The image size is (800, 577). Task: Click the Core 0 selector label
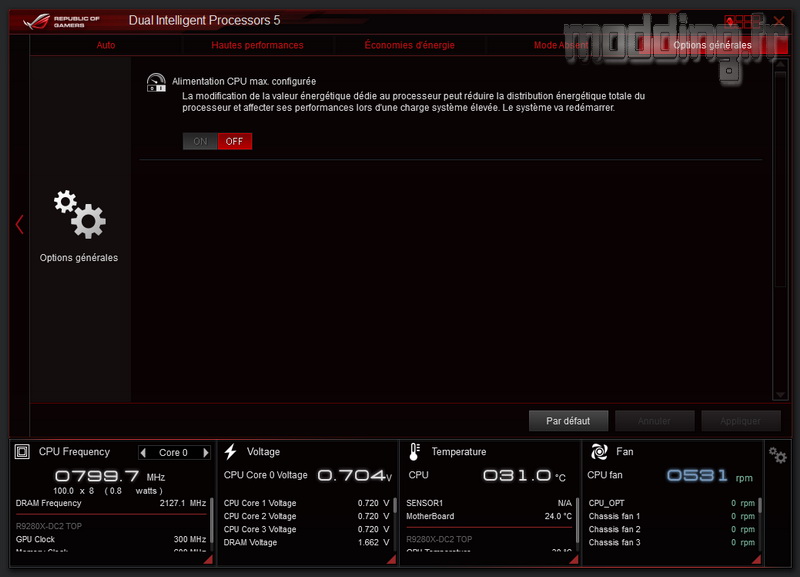coord(173,453)
